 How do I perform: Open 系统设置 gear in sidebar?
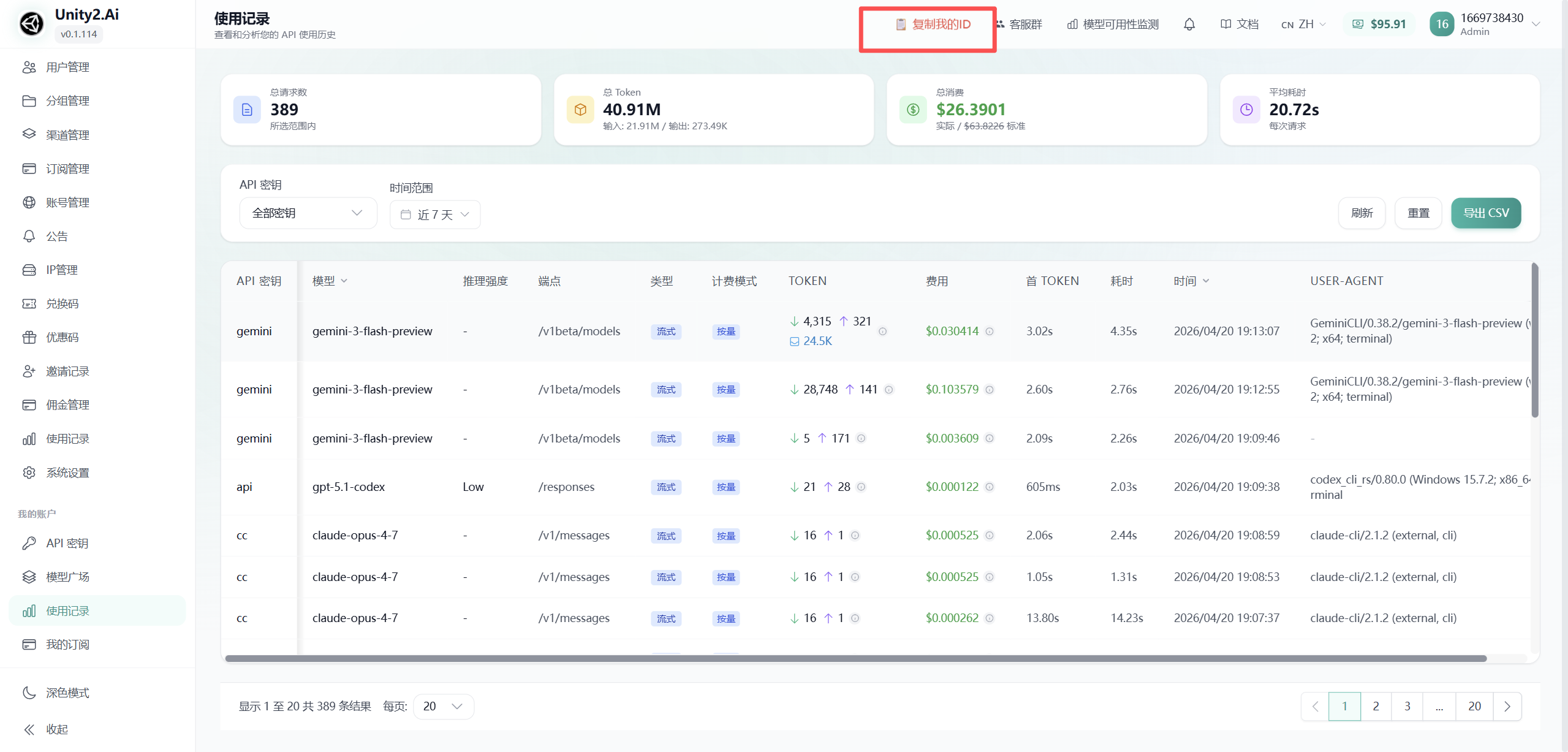[x=67, y=473]
